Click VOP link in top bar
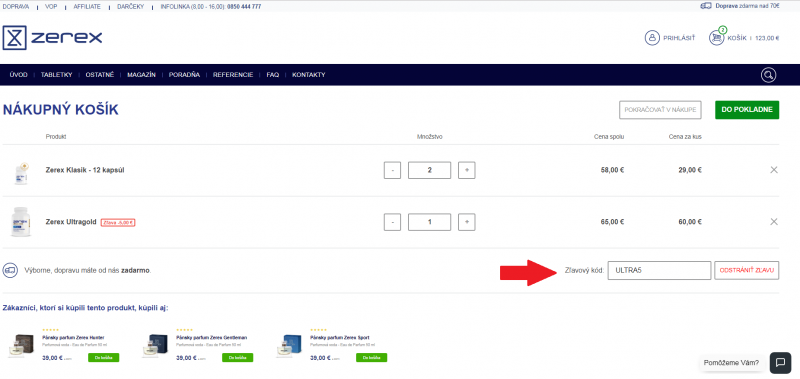This screenshot has width=800, height=379. coord(51,7)
